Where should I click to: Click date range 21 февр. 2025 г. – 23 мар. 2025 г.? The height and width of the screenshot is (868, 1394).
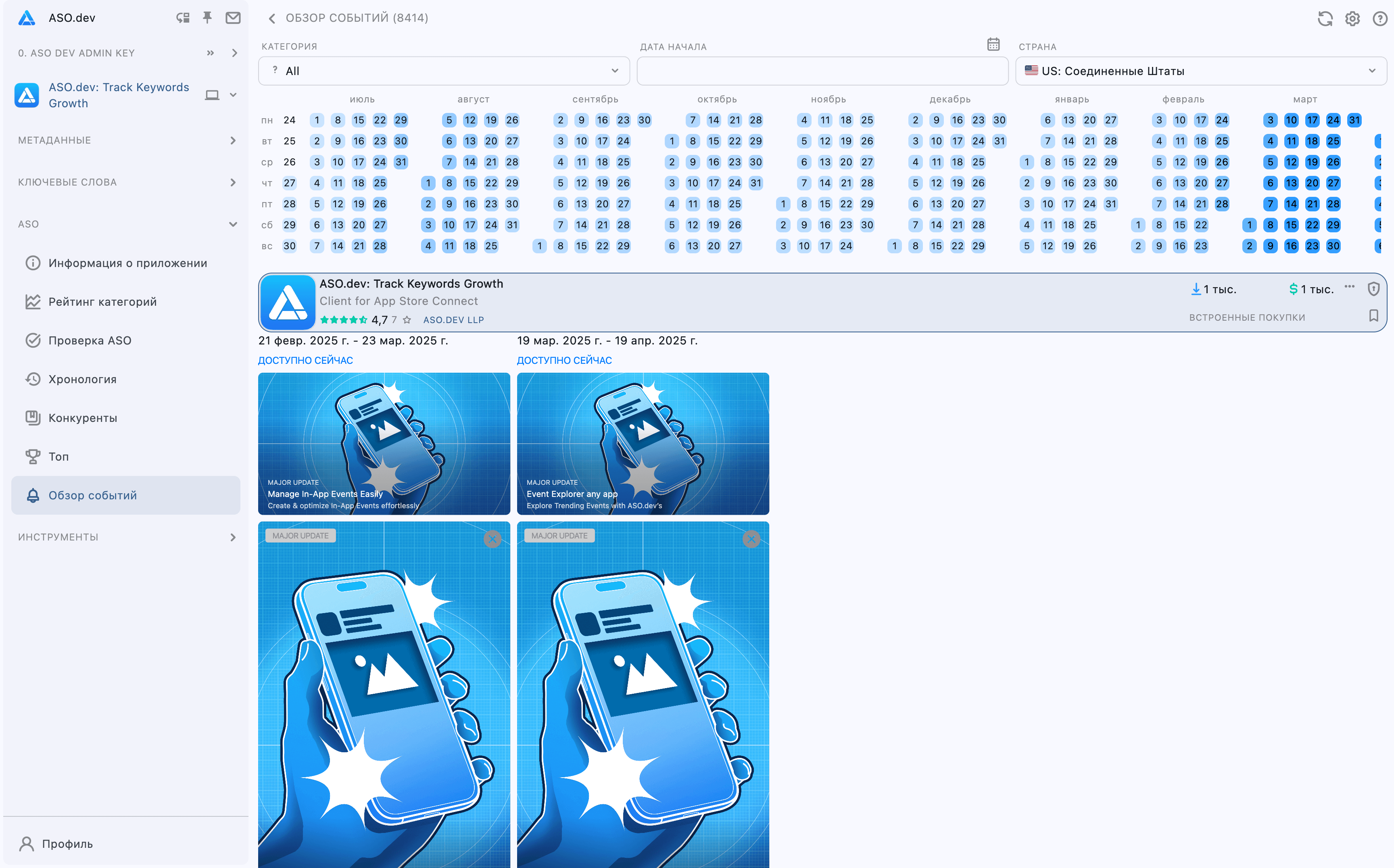353,340
